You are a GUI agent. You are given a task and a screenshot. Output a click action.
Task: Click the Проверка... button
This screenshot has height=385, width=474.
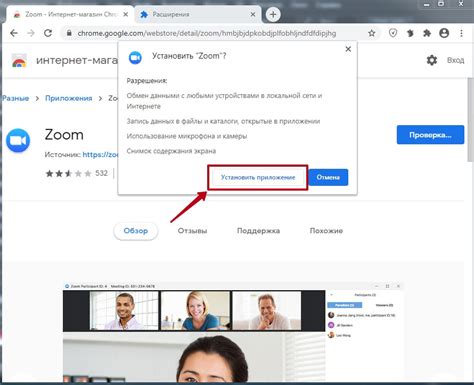coord(430,135)
